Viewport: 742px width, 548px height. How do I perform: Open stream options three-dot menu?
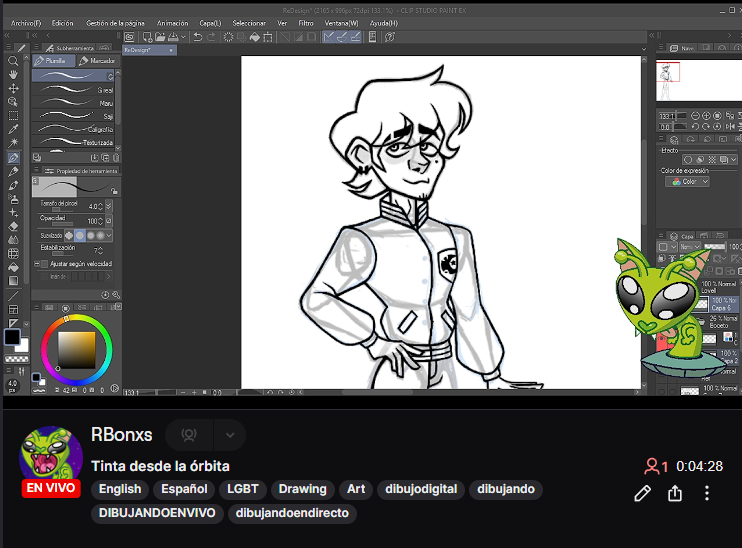(707, 493)
